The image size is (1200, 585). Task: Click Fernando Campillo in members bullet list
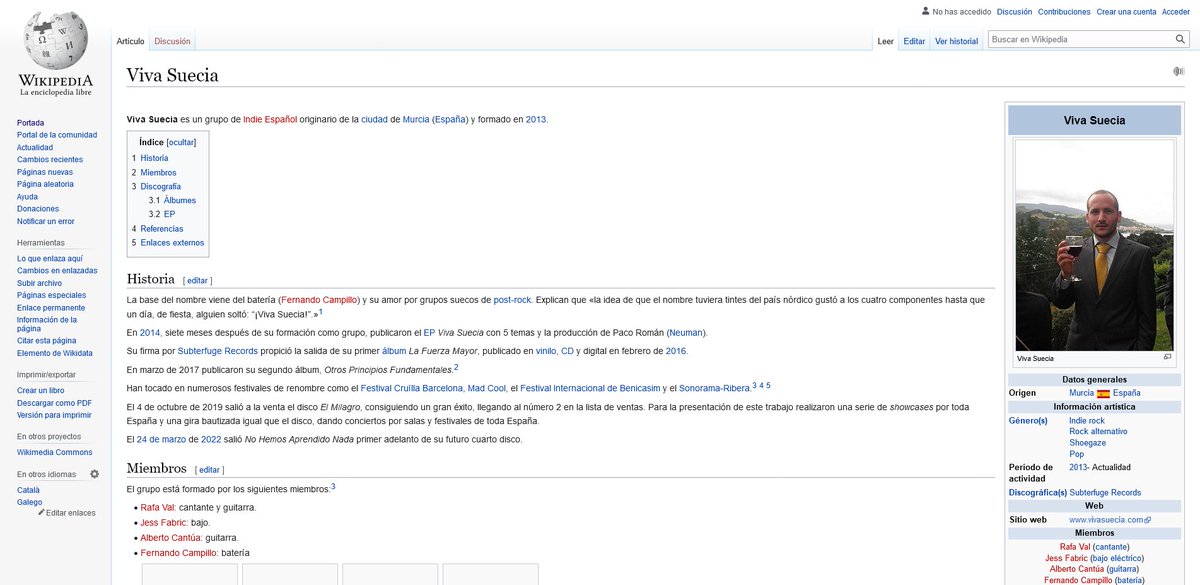pyautogui.click(x=178, y=553)
